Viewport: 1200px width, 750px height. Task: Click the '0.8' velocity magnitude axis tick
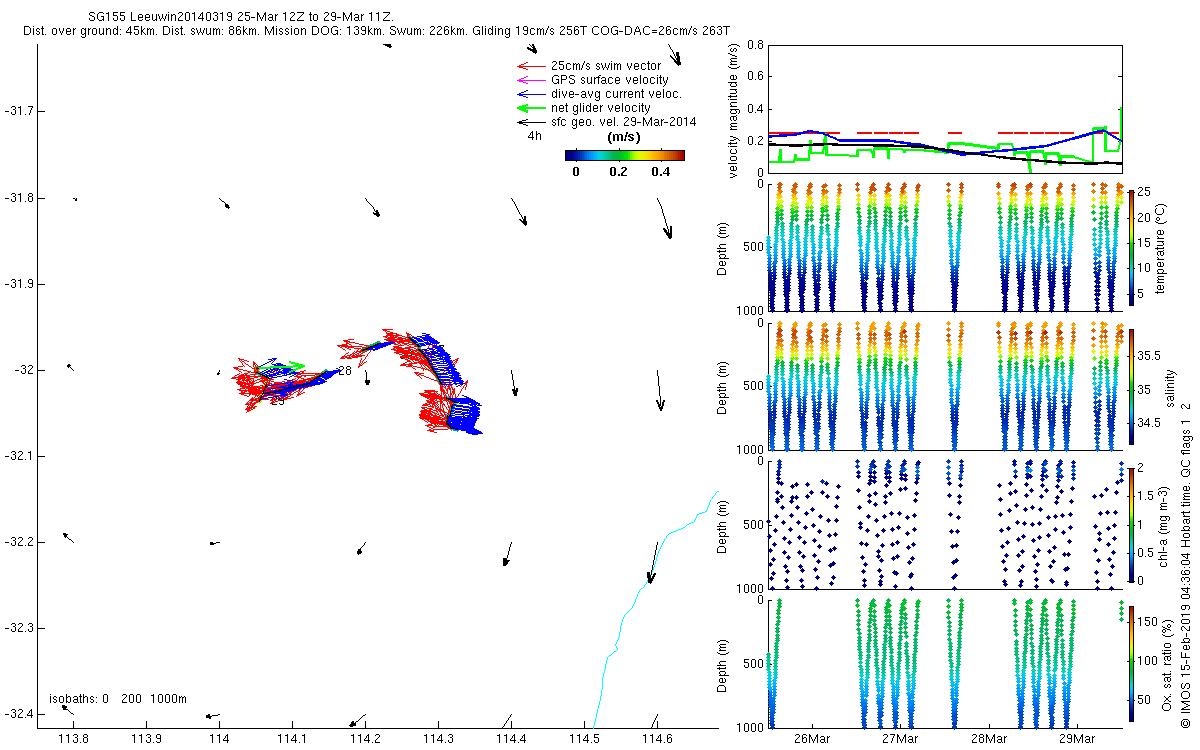[755, 45]
